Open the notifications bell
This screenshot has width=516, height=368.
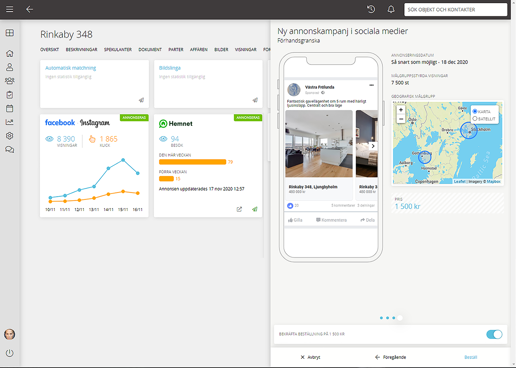[x=391, y=9]
